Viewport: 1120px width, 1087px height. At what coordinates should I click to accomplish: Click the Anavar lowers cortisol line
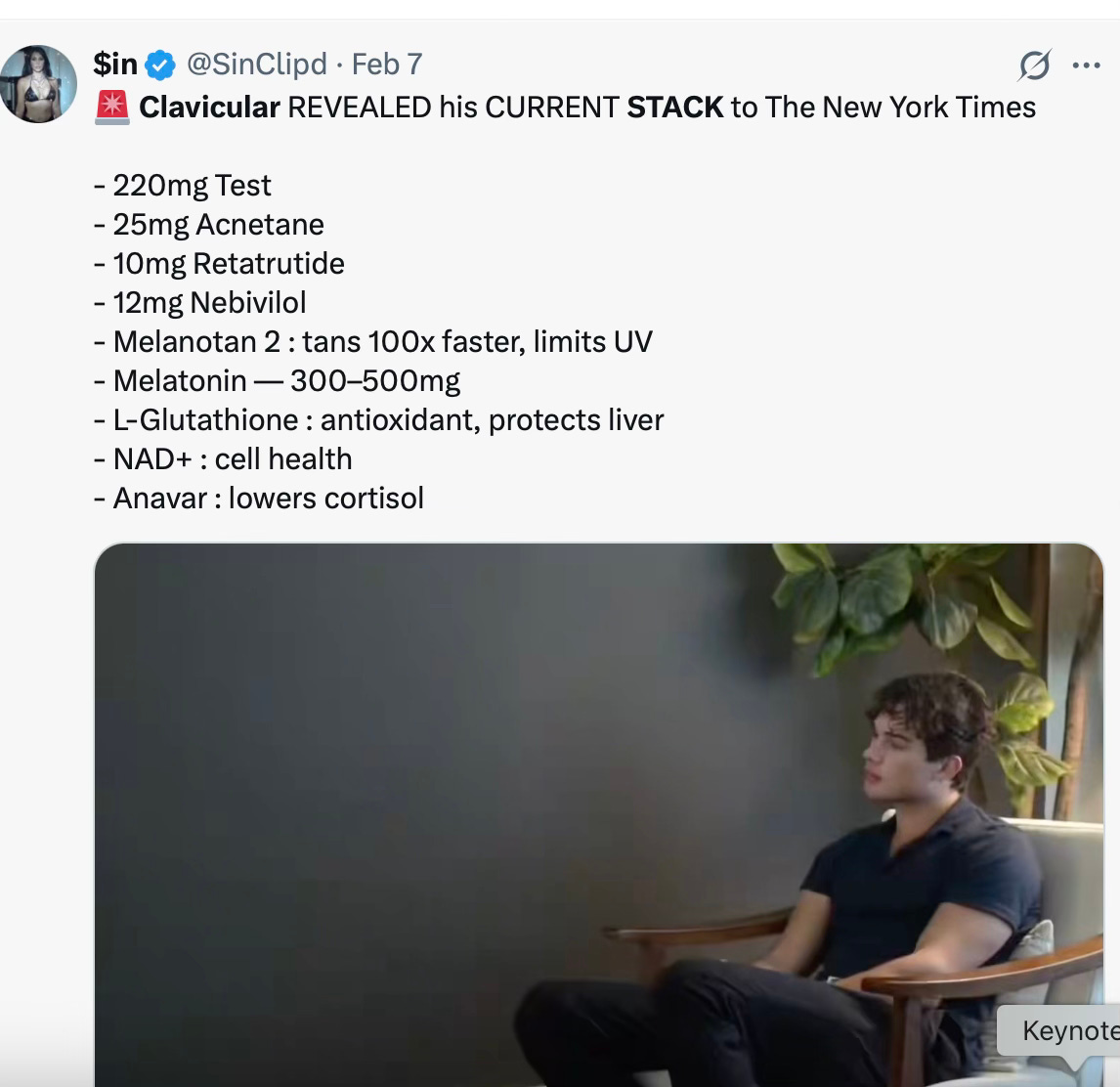pos(259,499)
